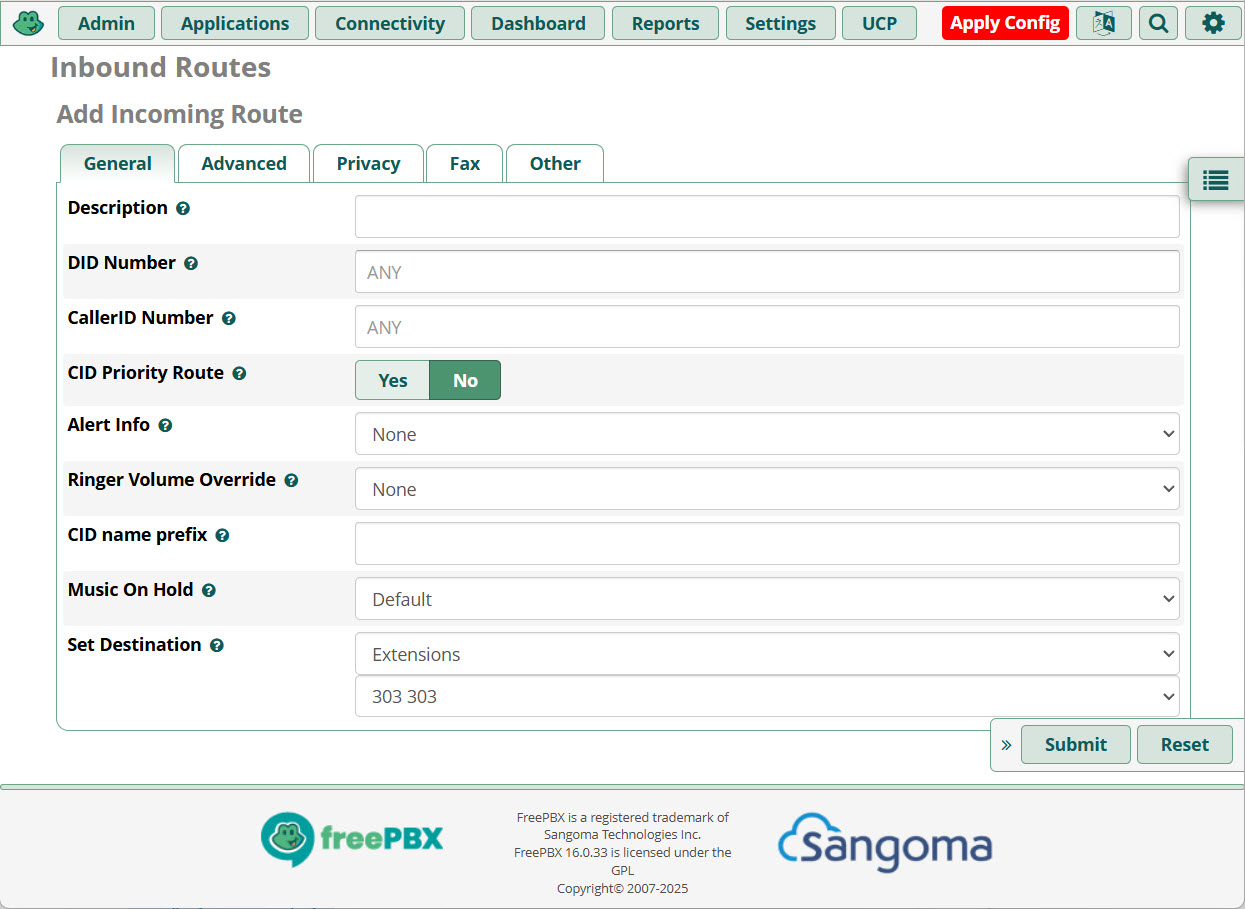1245x909 pixels.
Task: Open the gear settings icon
Action: click(1212, 23)
